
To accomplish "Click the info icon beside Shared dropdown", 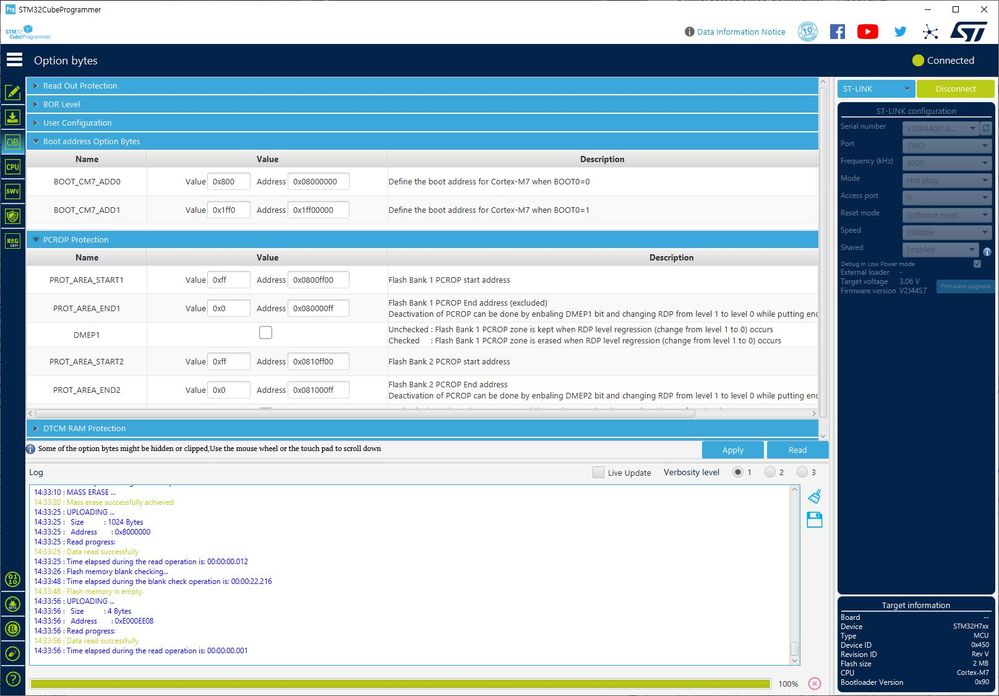I will pyautogui.click(x=987, y=252).
